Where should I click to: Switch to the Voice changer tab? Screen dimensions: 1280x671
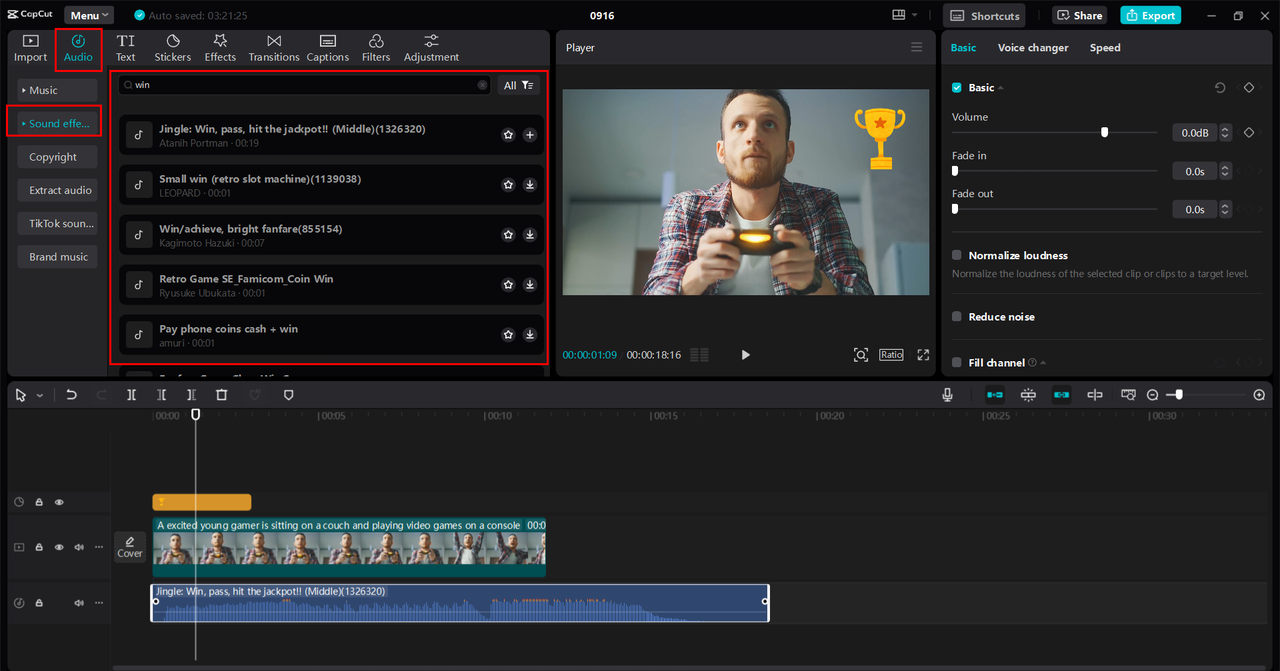pyautogui.click(x=1033, y=47)
